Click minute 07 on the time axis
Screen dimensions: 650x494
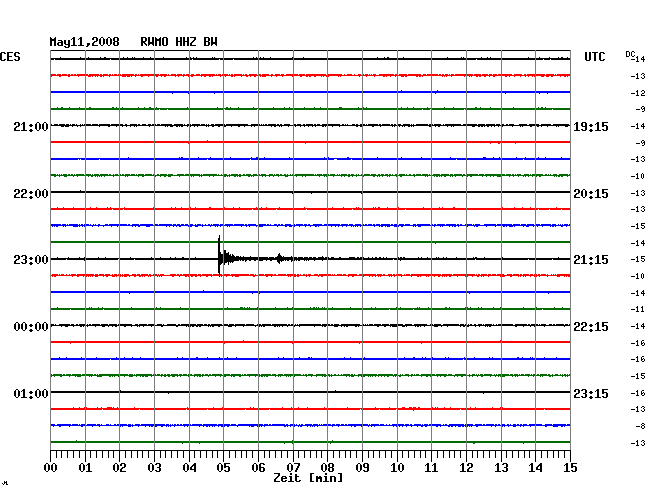pyautogui.click(x=293, y=467)
